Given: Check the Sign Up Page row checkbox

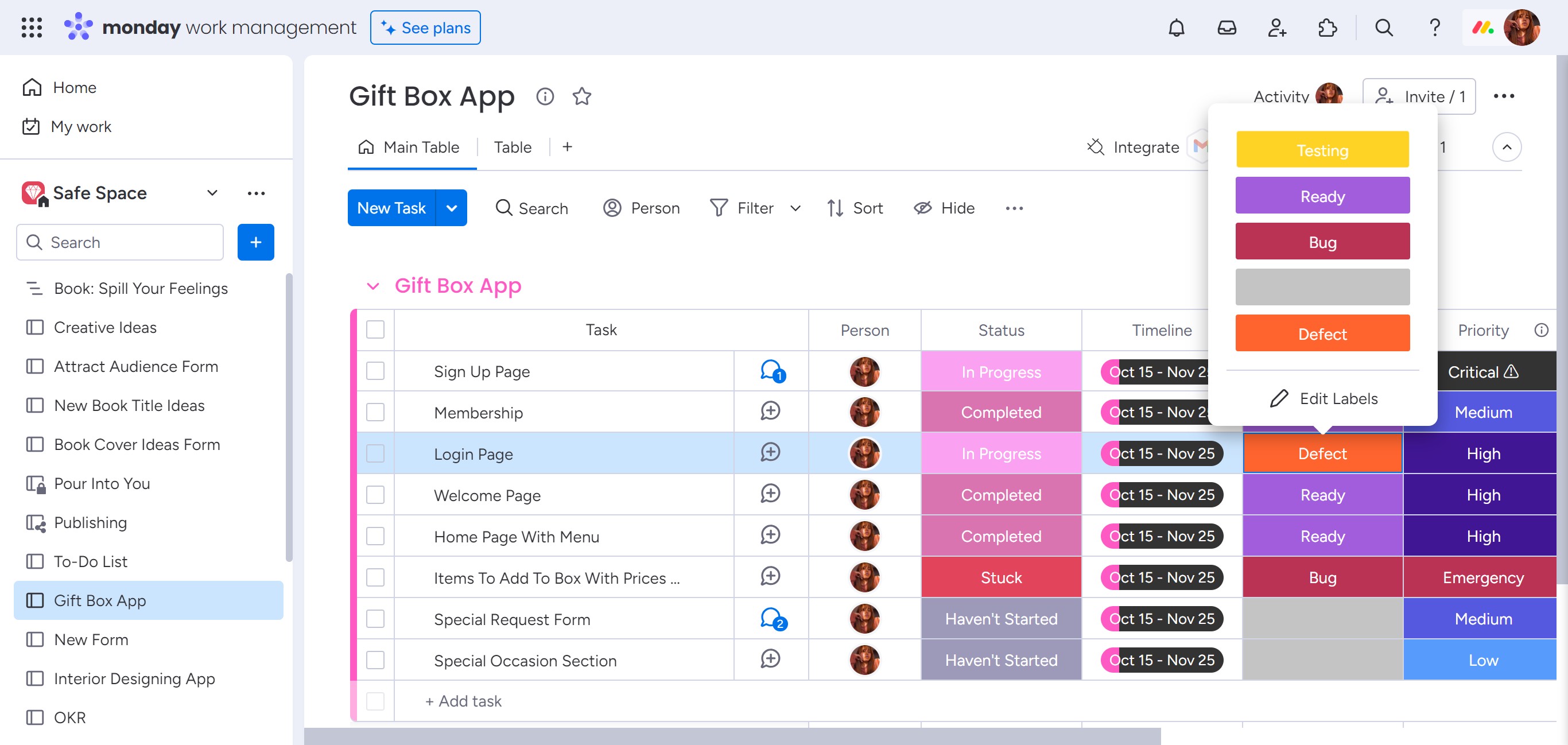Looking at the screenshot, I should 375,371.
